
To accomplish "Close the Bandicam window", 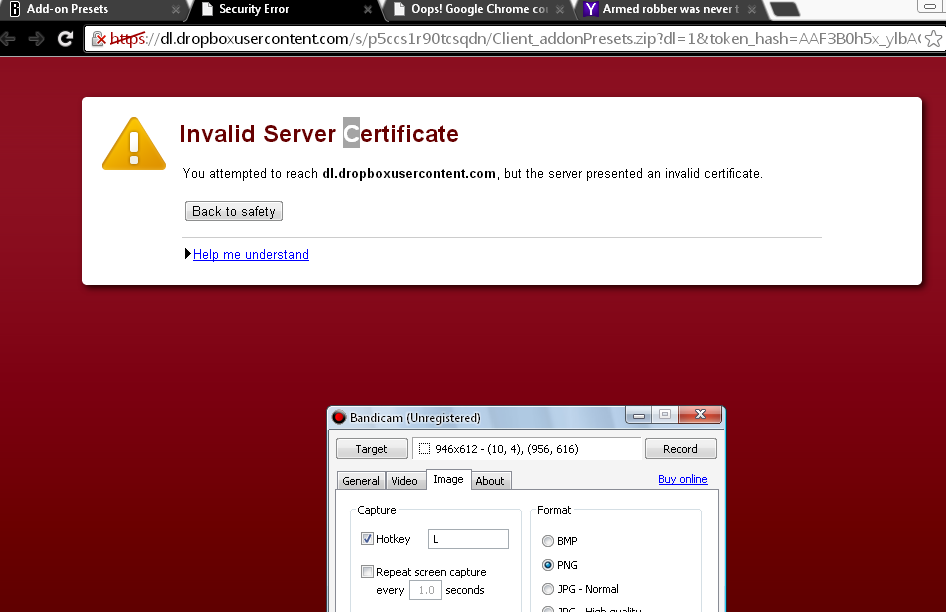I will coord(700,415).
